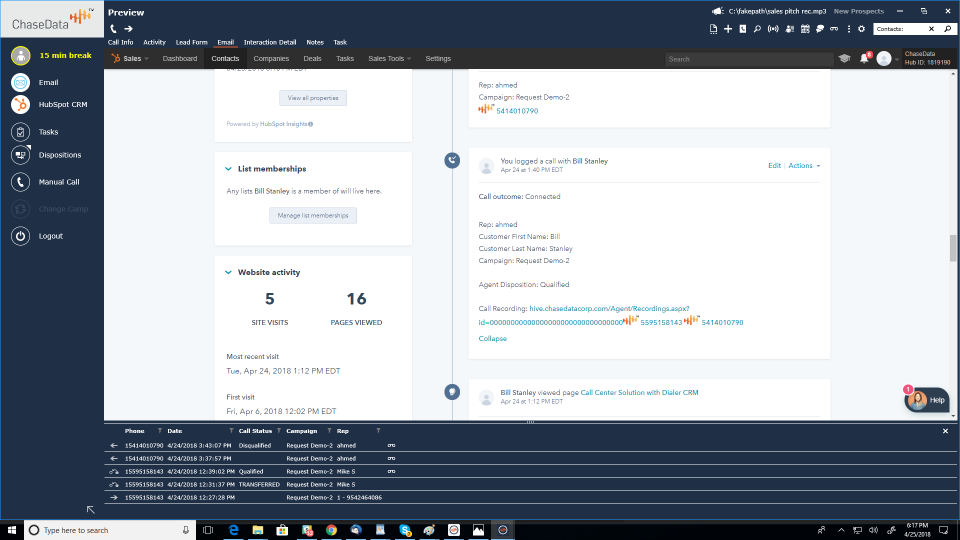Switch to the Interaction Detail tab
The image size is (960, 540).
tap(270, 42)
